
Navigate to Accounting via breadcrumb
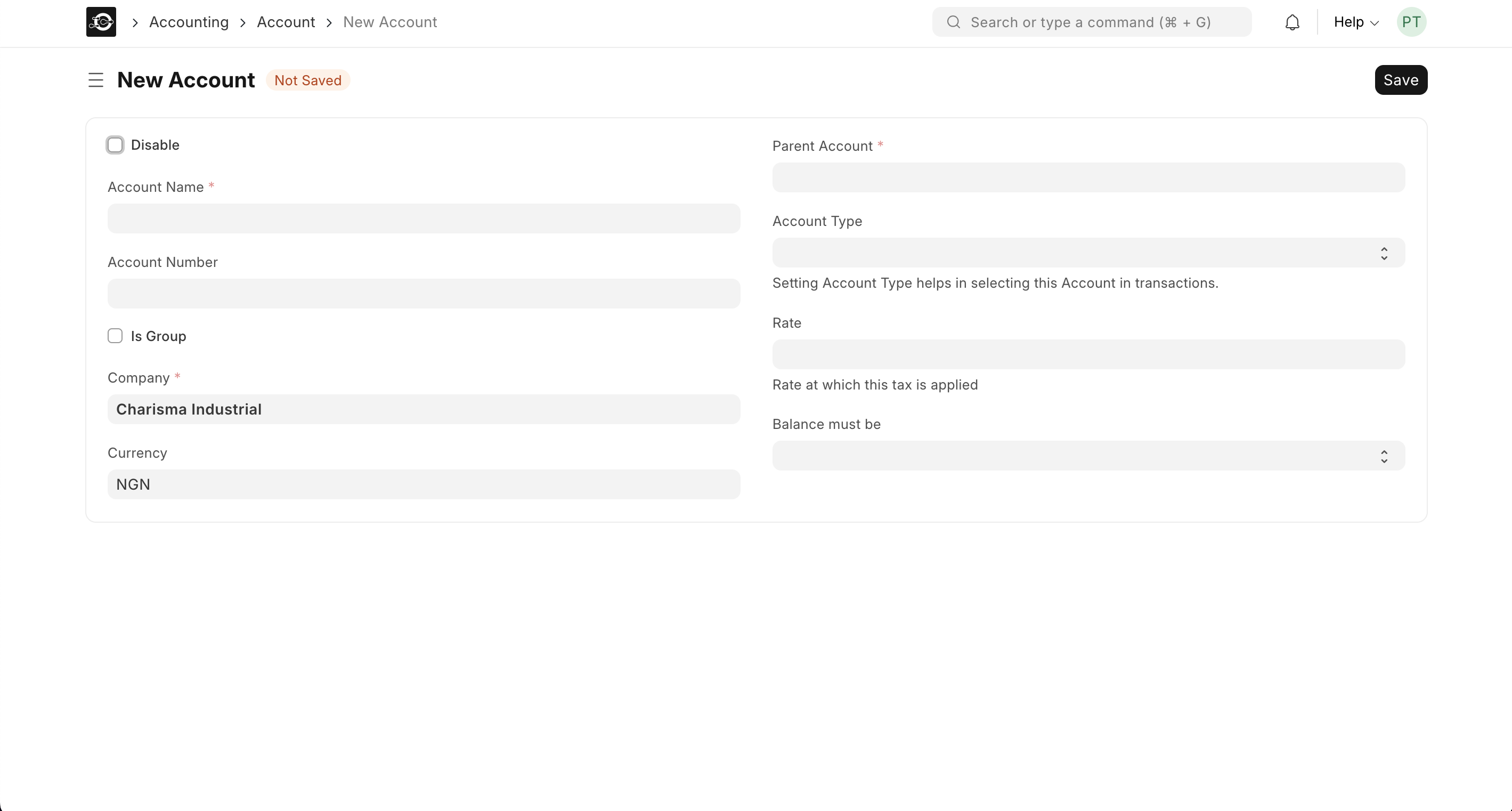190,22
